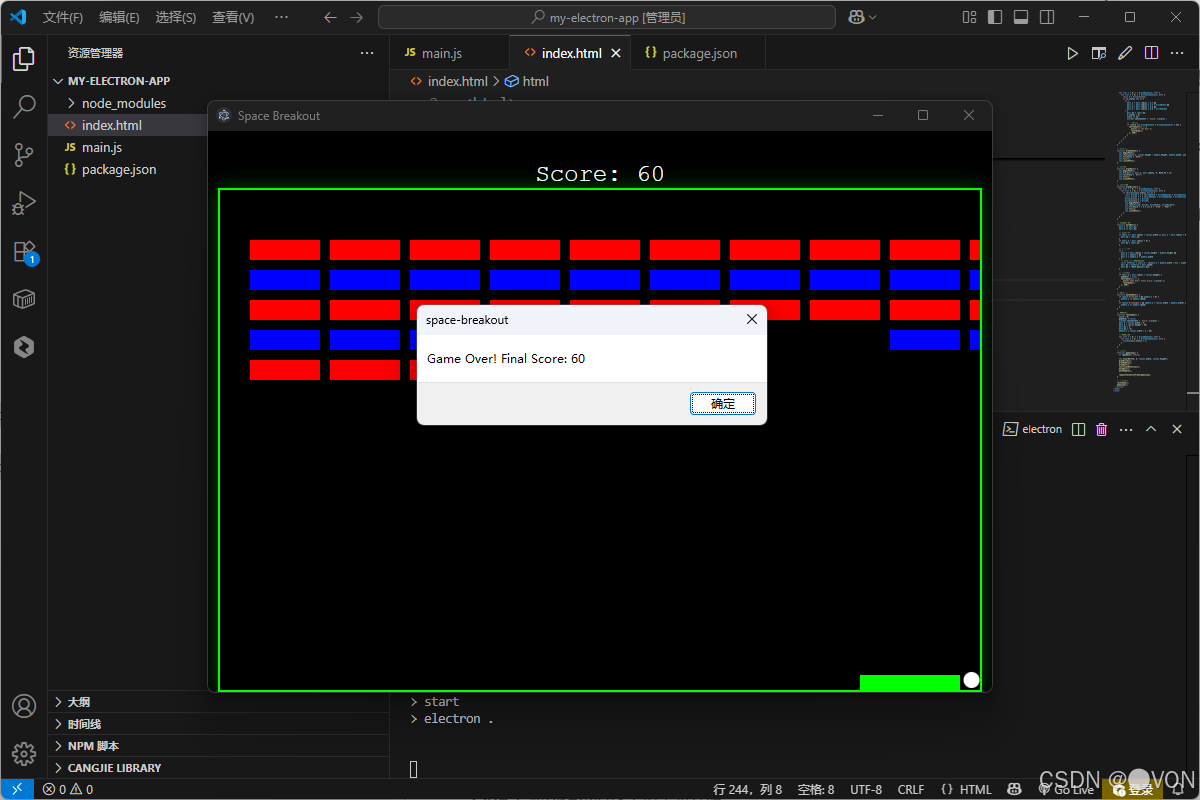This screenshot has height=800, width=1200.
Task: Open Customize Layout icon in title bar
Action: click(x=969, y=17)
